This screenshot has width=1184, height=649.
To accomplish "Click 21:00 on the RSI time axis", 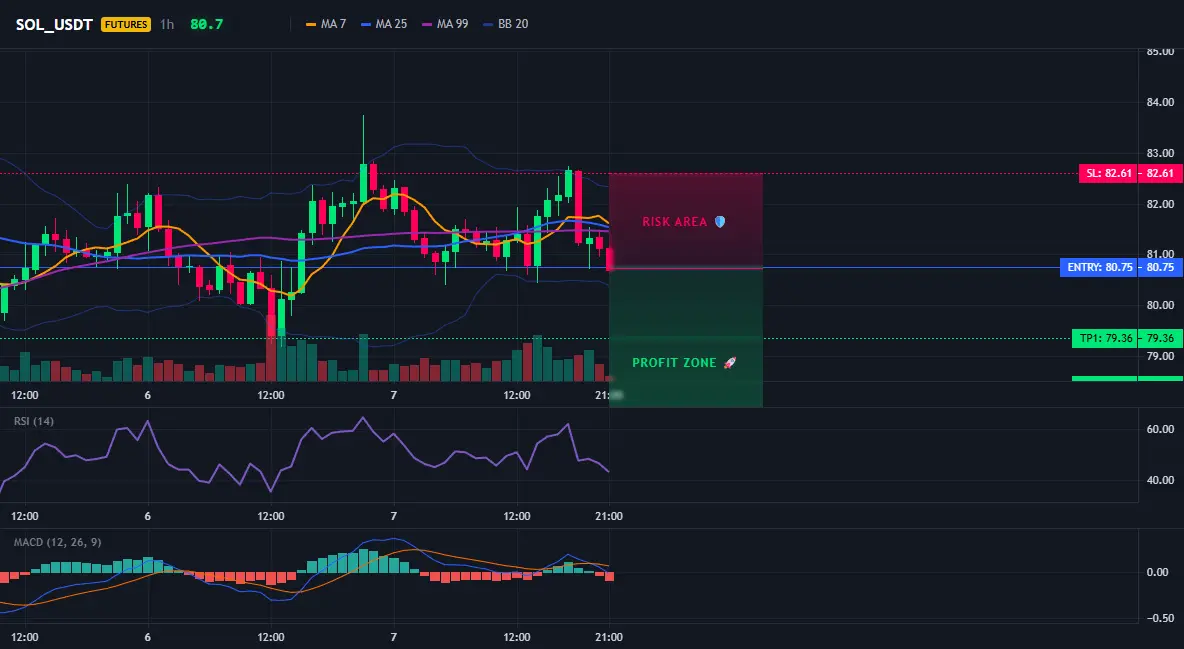I will pyautogui.click(x=609, y=516).
